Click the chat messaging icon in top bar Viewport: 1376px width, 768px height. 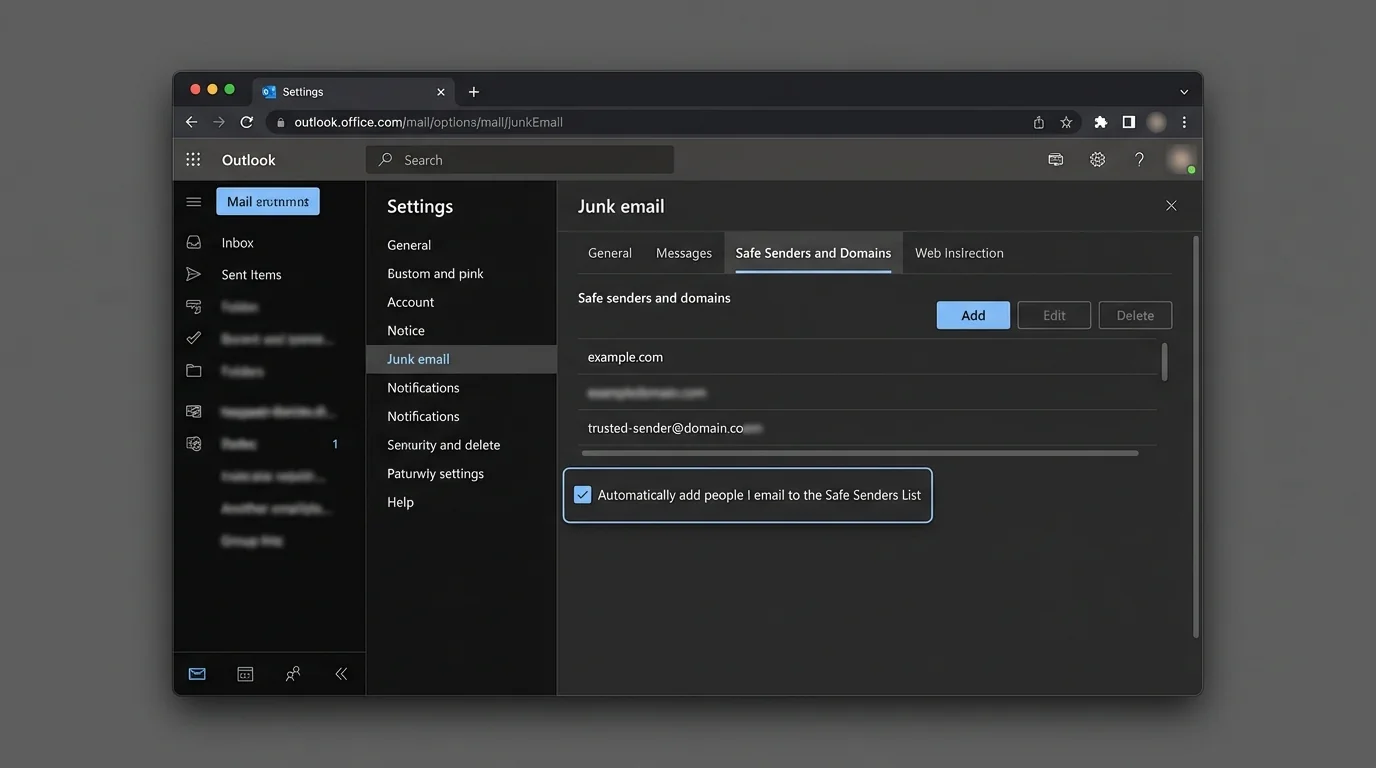coord(1055,159)
